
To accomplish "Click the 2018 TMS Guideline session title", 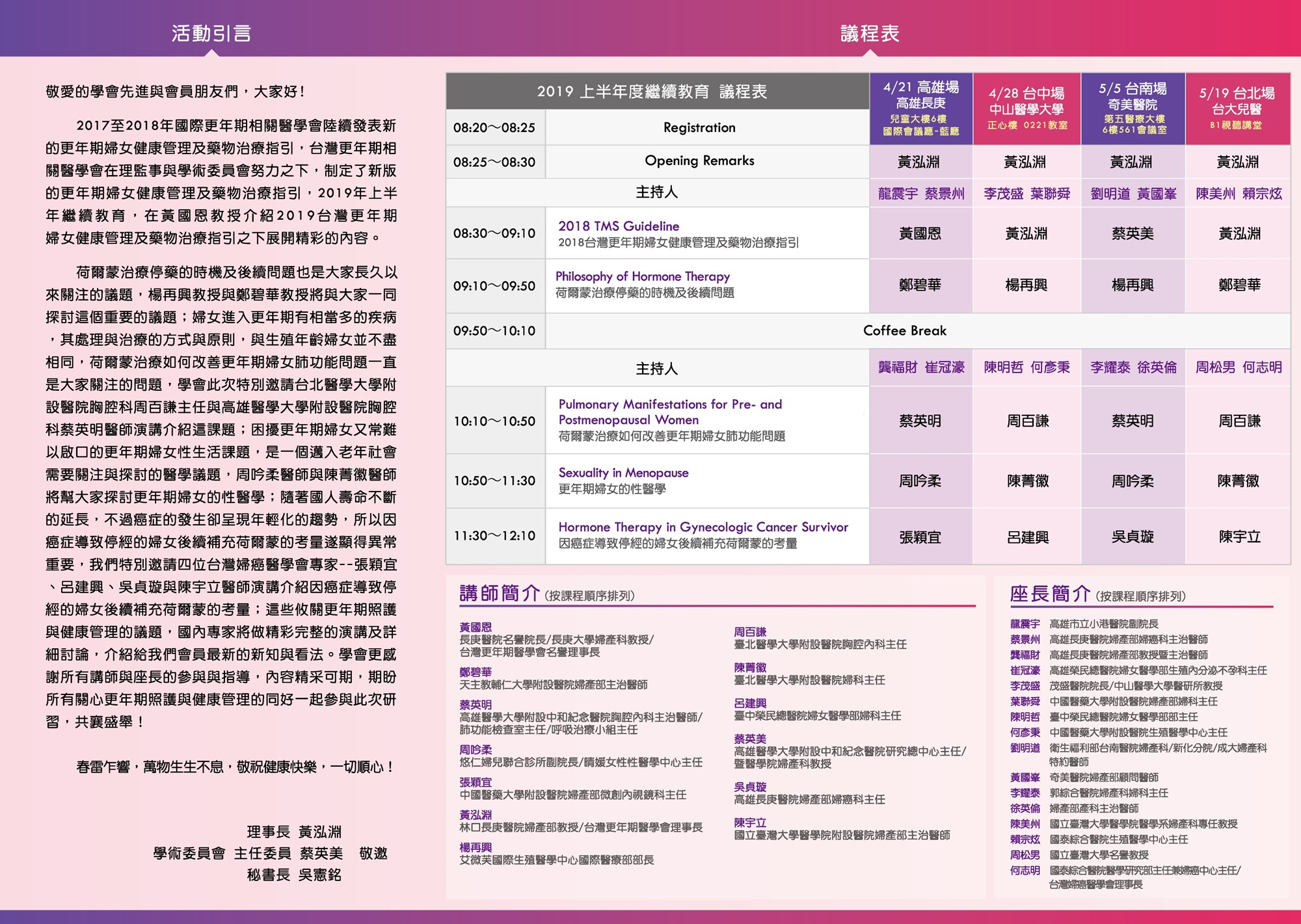I will 618,226.
